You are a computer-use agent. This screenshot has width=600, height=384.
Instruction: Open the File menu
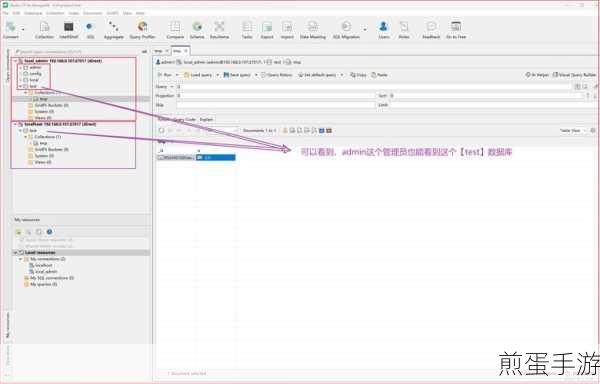click(5, 13)
